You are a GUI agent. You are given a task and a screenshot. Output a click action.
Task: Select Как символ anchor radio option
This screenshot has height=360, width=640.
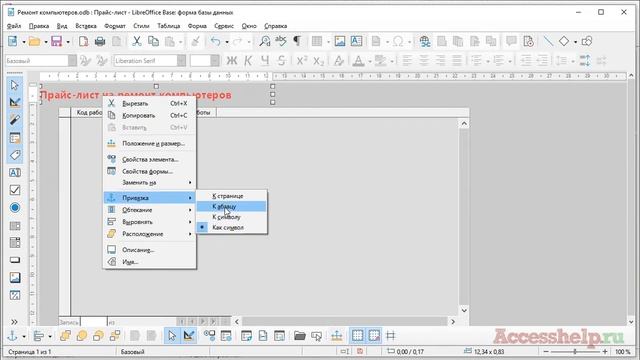pos(232,228)
